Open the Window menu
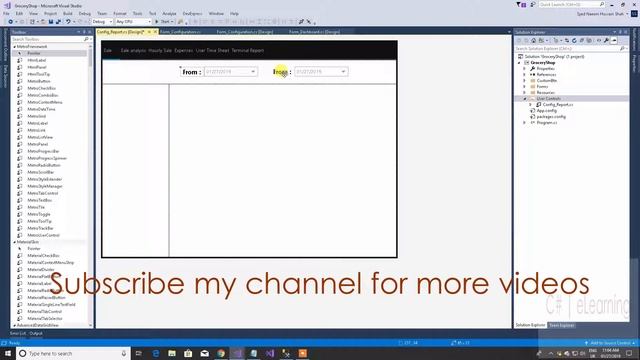 [x=216, y=13]
